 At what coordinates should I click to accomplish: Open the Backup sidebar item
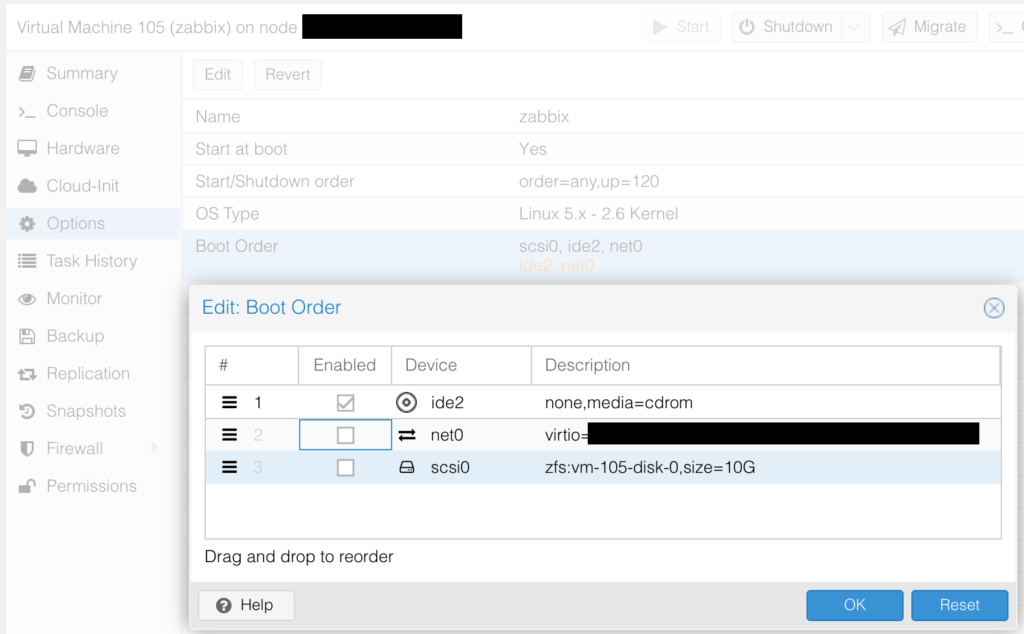click(x=74, y=336)
